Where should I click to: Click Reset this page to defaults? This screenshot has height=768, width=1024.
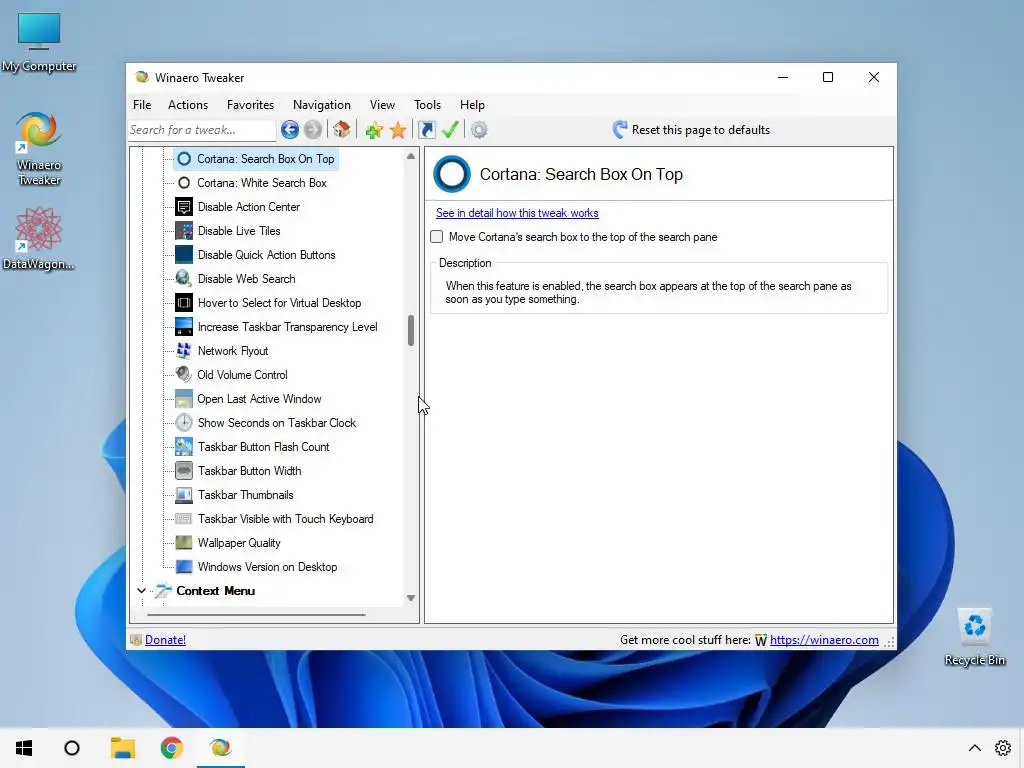pyautogui.click(x=691, y=130)
